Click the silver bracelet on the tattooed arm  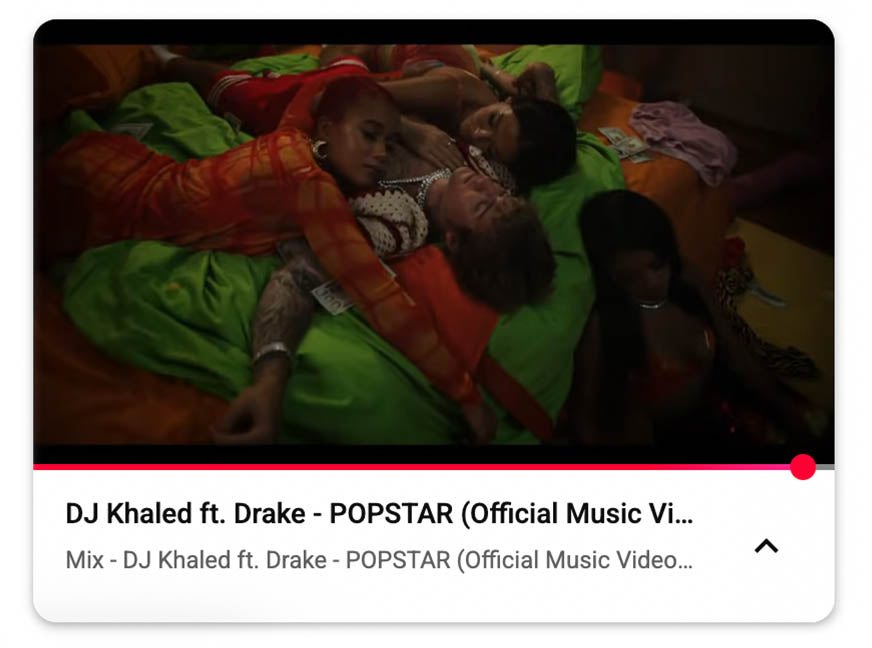click(271, 353)
